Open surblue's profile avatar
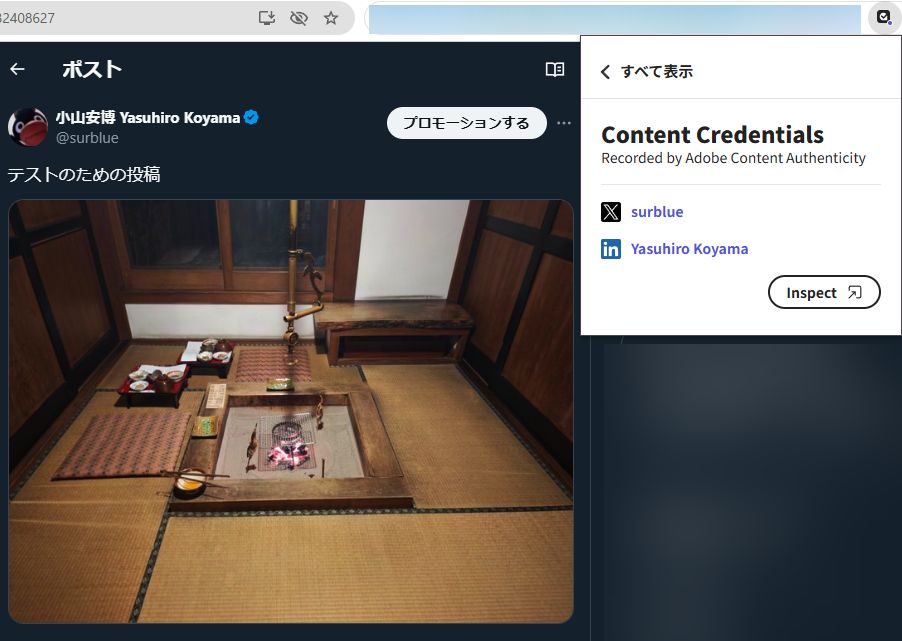Viewport: 902px width, 641px height. [28, 127]
